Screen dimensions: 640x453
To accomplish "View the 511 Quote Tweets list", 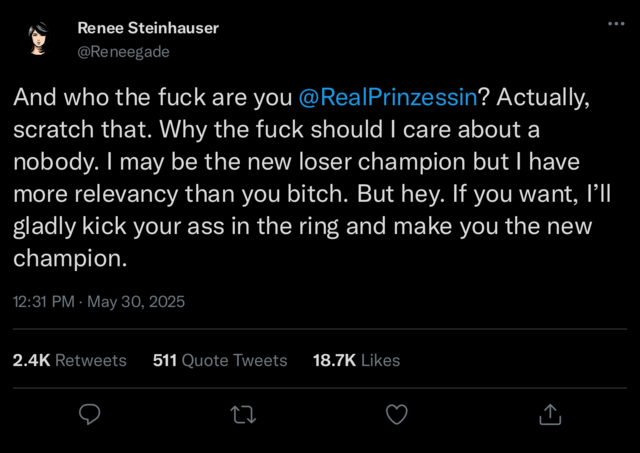I will click(x=220, y=360).
